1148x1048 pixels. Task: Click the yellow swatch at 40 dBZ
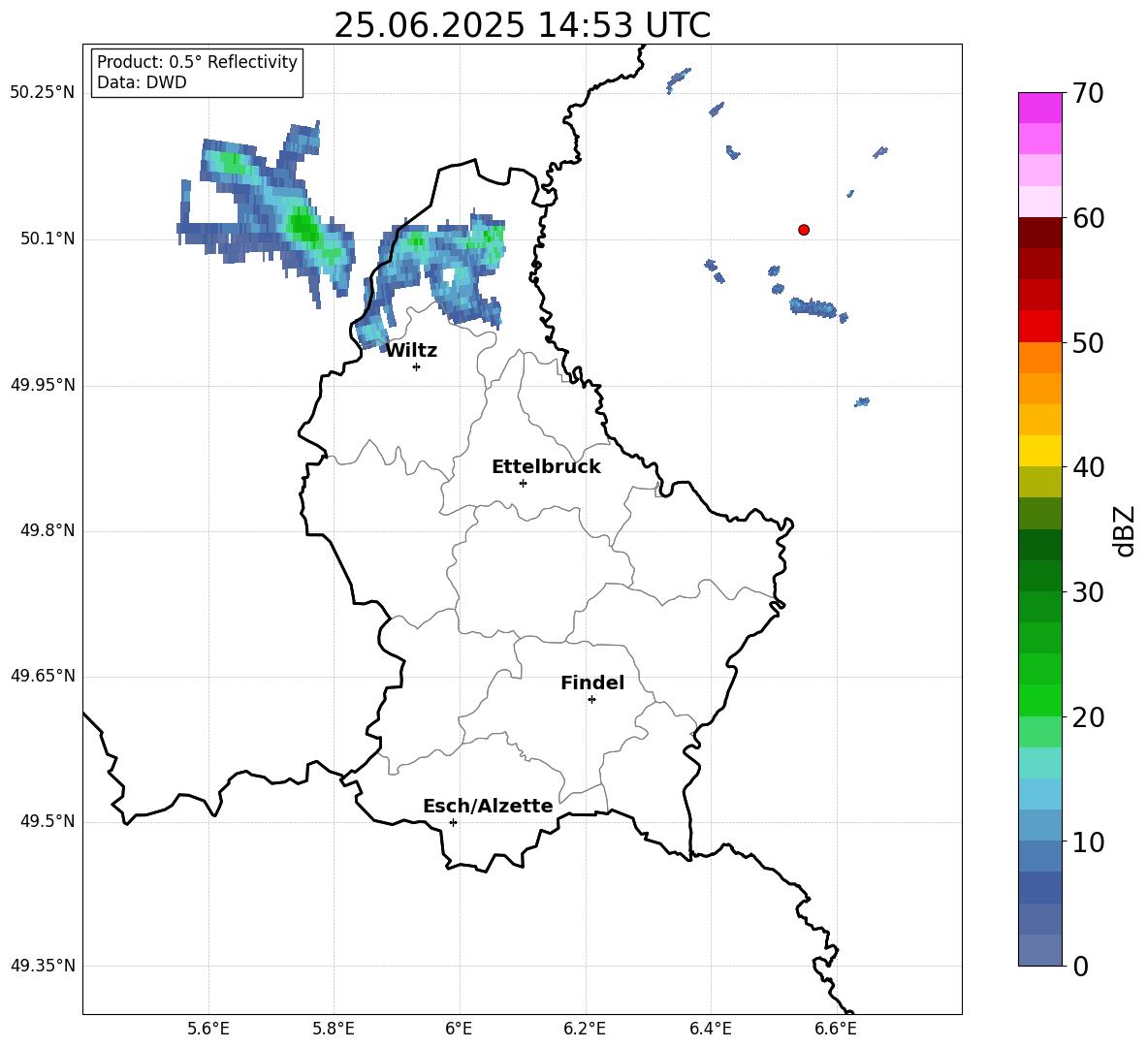point(1039,451)
